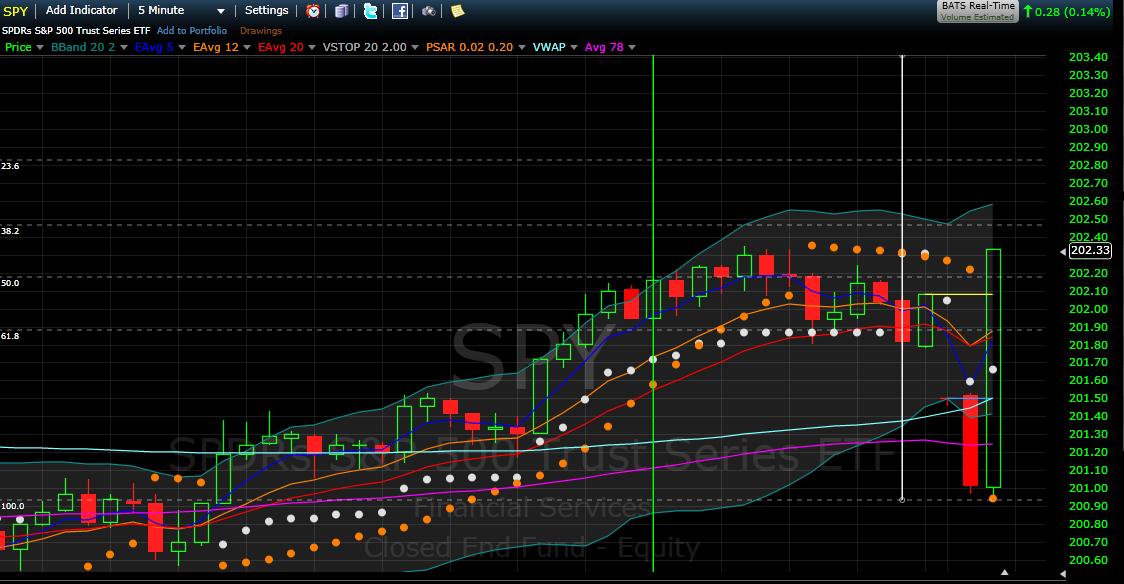Click the 200.60 price axis label
The width and height of the screenshot is (1124, 584).
(x=1088, y=560)
